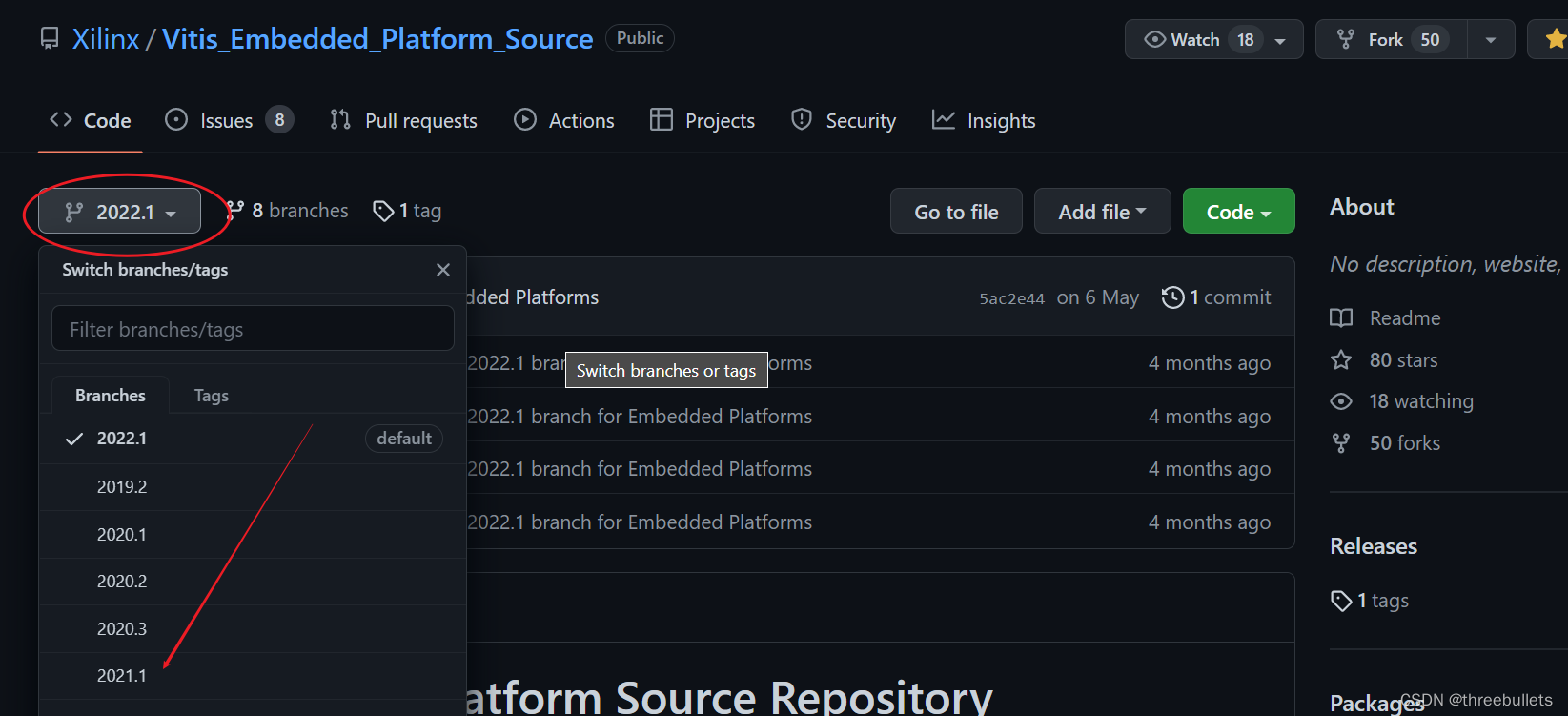Open the 1 tag link

click(407, 211)
